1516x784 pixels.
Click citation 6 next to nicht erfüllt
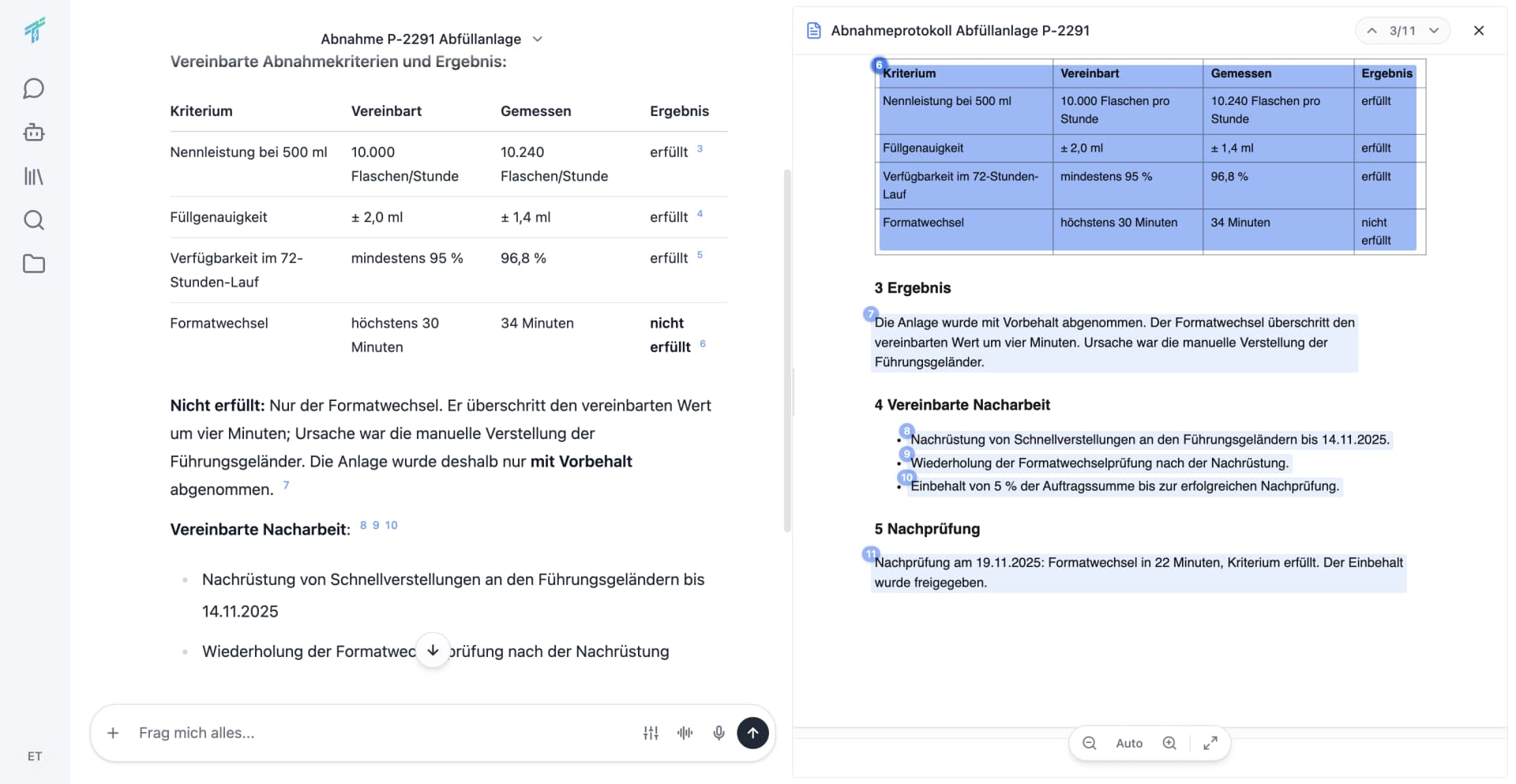pos(703,343)
